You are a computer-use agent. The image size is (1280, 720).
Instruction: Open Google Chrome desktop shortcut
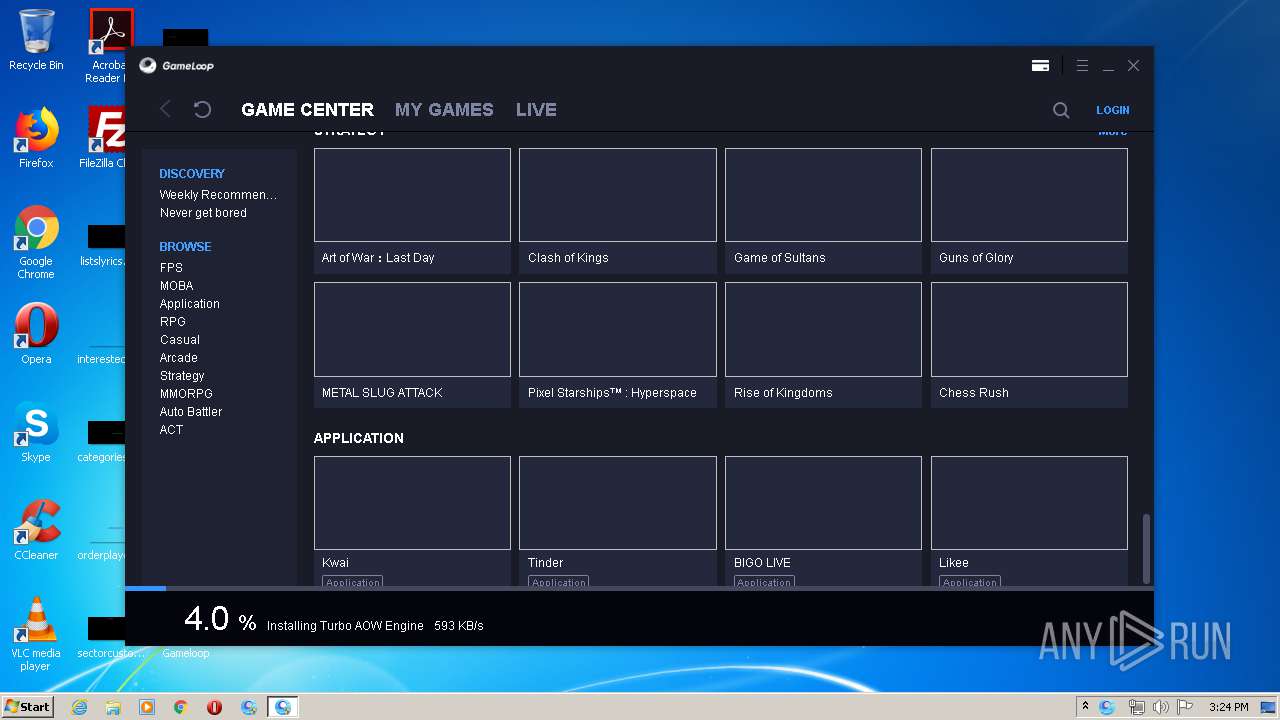click(x=36, y=242)
